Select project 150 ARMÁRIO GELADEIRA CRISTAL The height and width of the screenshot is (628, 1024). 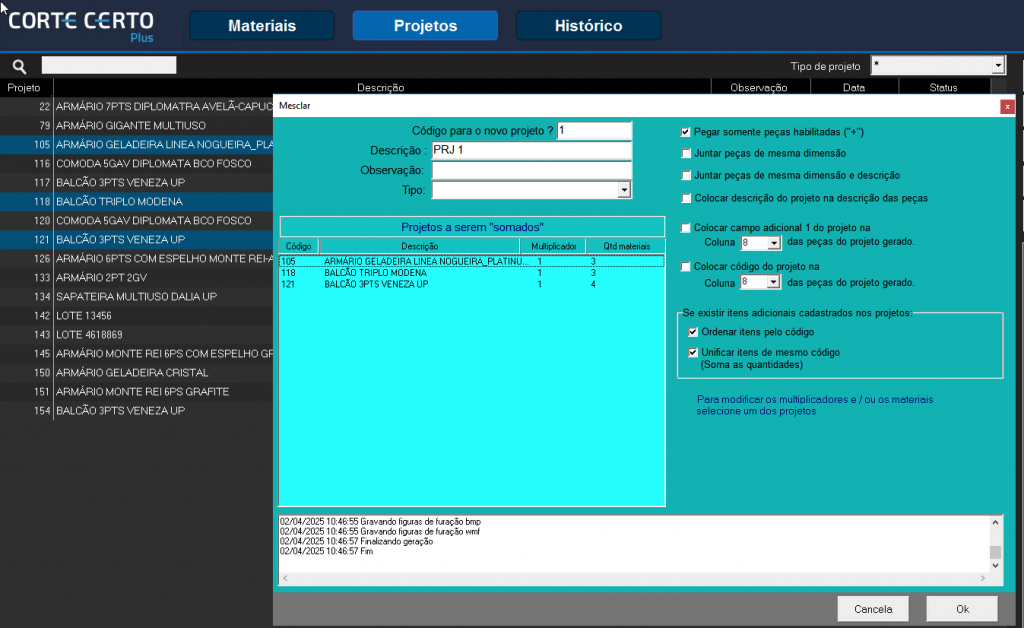click(x=136, y=372)
